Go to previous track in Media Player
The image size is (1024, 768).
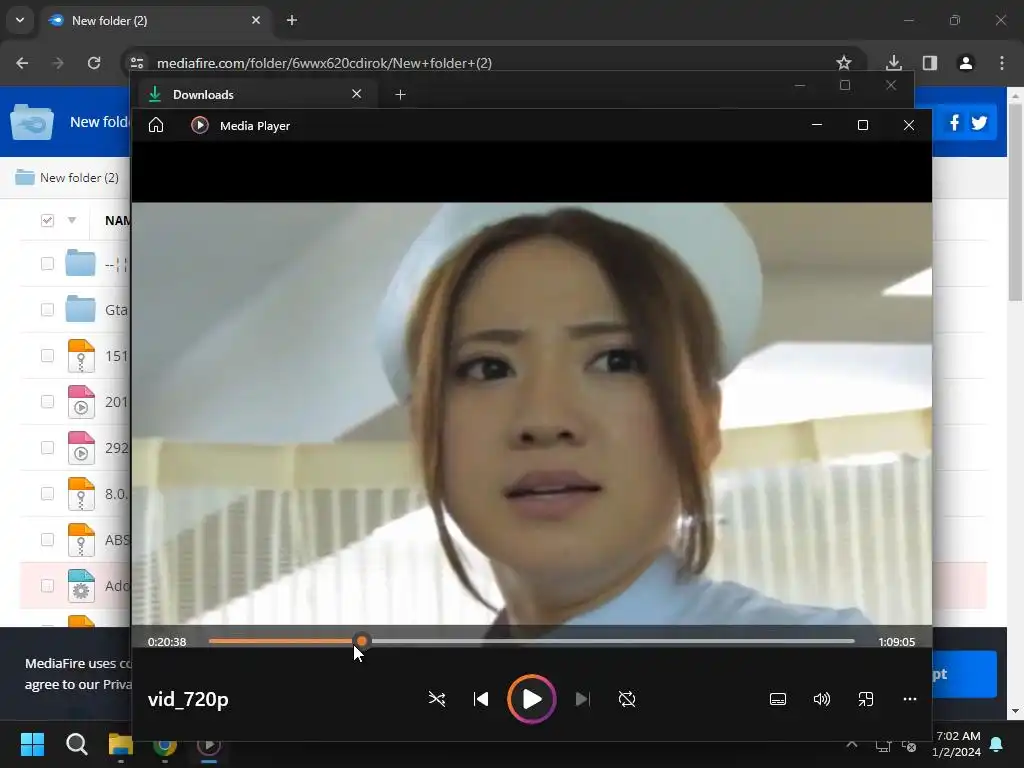481,699
